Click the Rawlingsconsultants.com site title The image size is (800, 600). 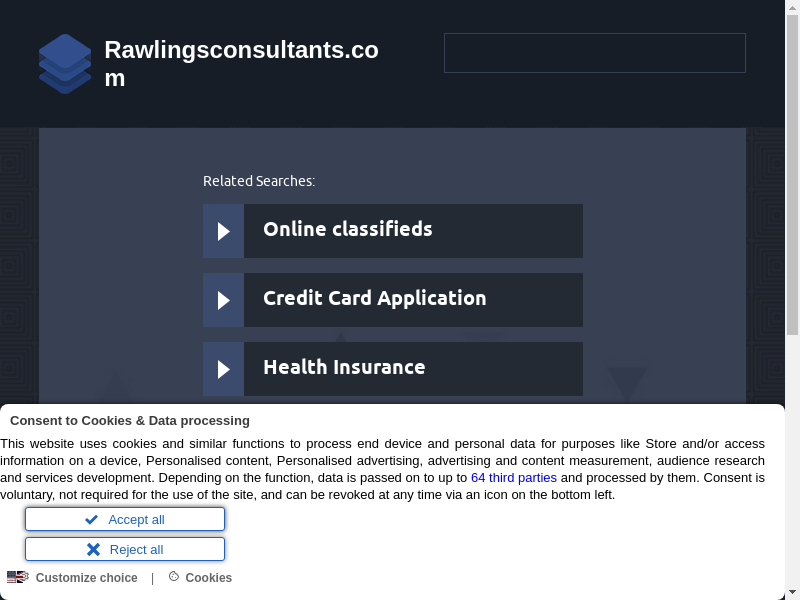pyautogui.click(x=241, y=63)
